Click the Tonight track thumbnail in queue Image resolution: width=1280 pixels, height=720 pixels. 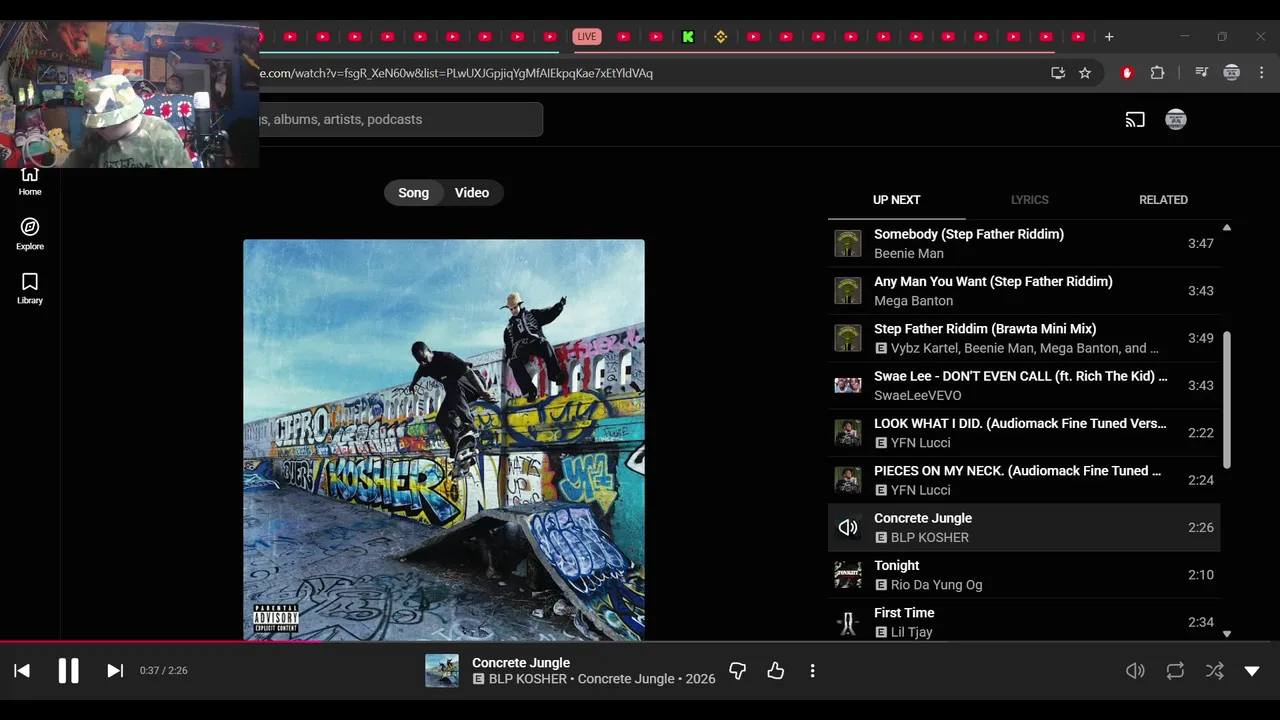[848, 575]
